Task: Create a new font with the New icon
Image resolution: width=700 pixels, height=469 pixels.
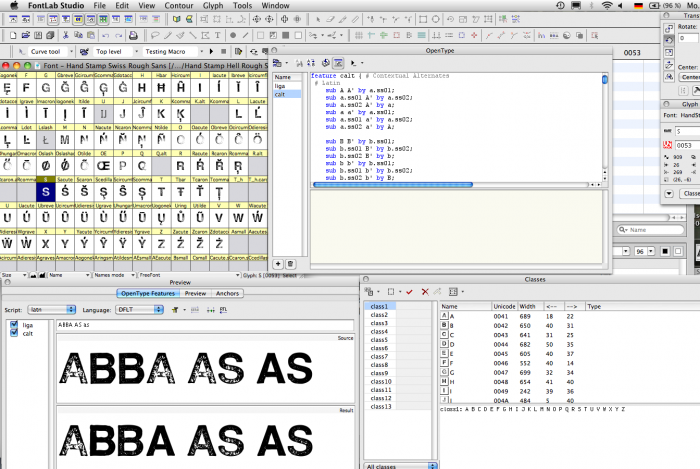Action: [13, 35]
